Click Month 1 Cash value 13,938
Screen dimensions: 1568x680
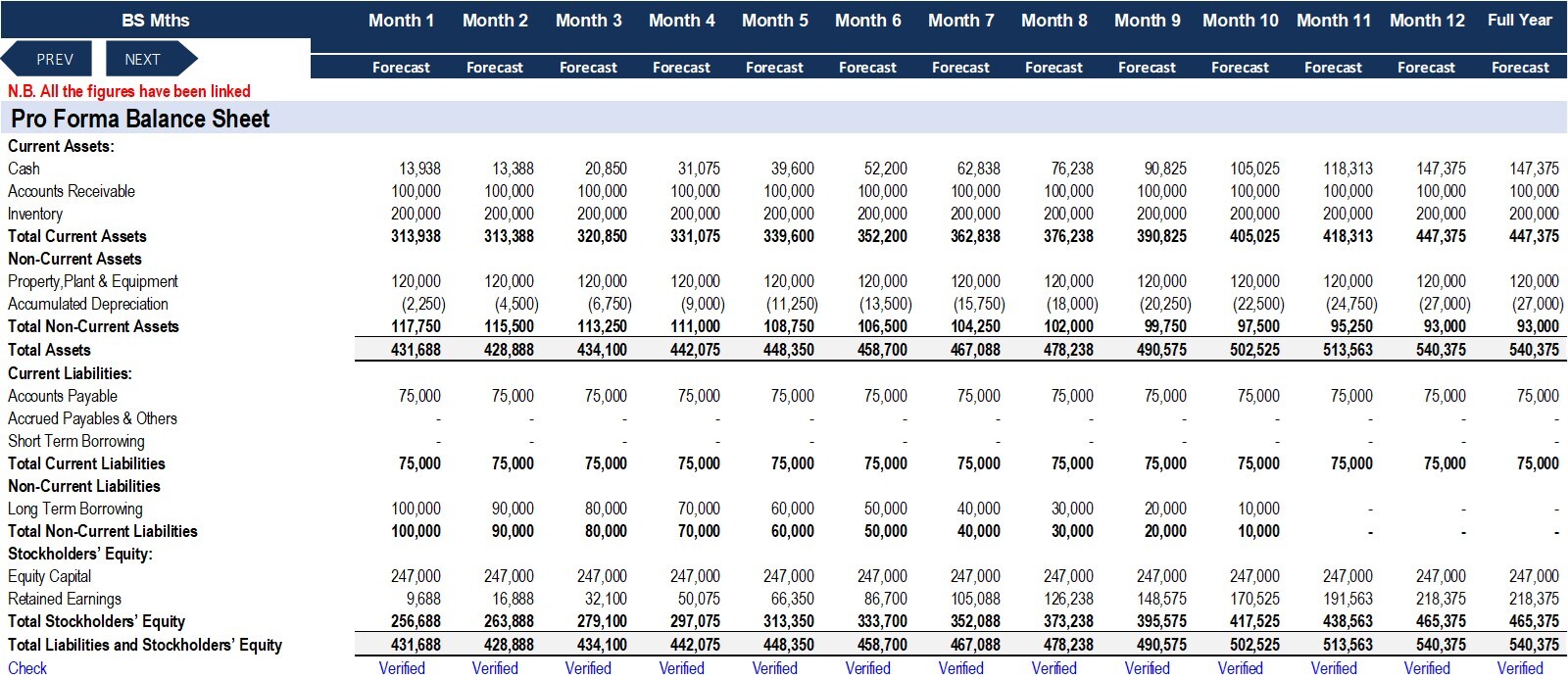point(419,169)
